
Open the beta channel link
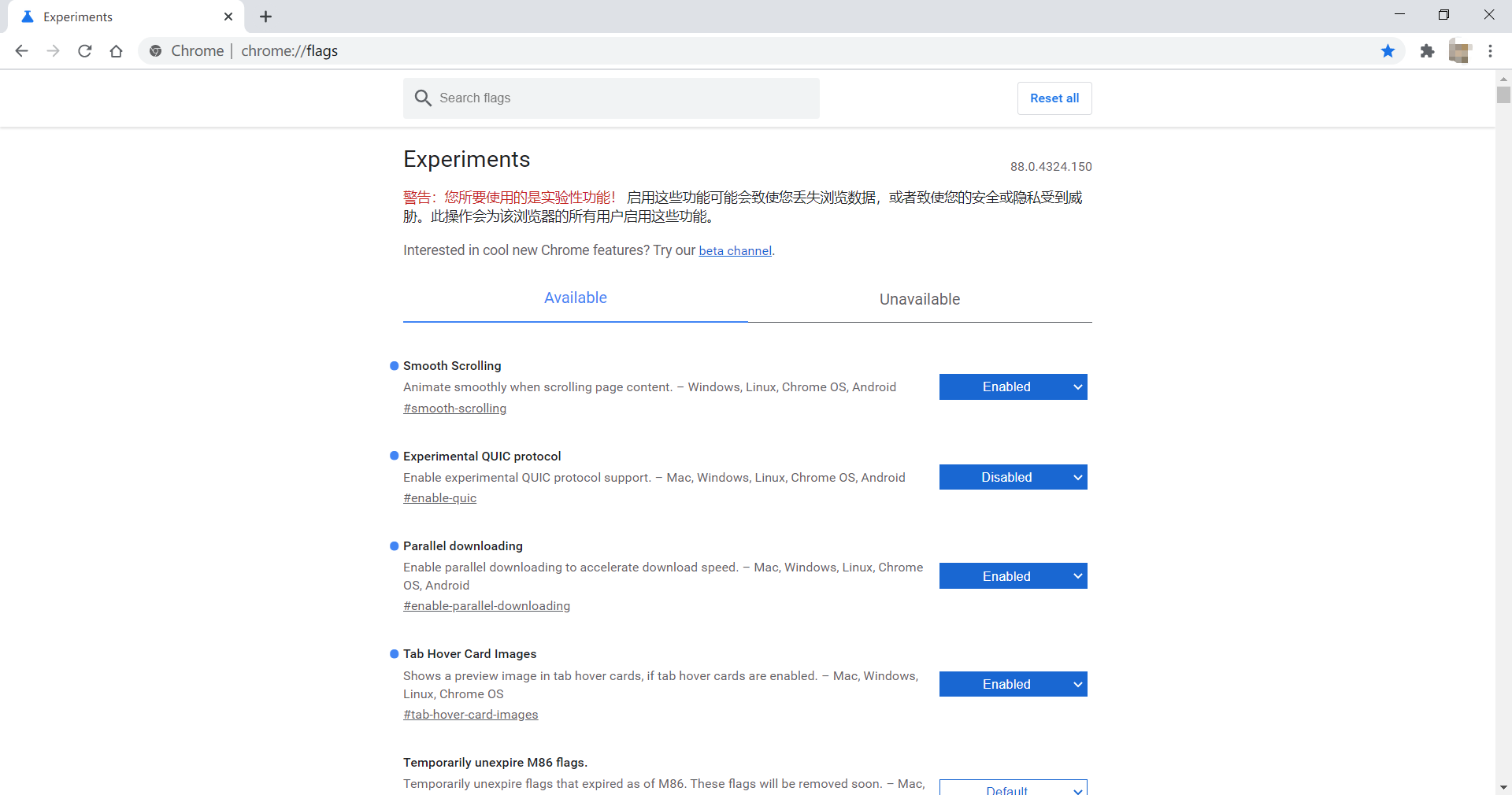(735, 250)
